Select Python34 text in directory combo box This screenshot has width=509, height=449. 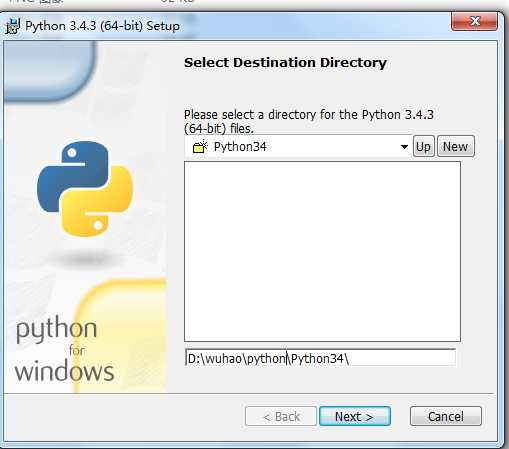[240, 146]
